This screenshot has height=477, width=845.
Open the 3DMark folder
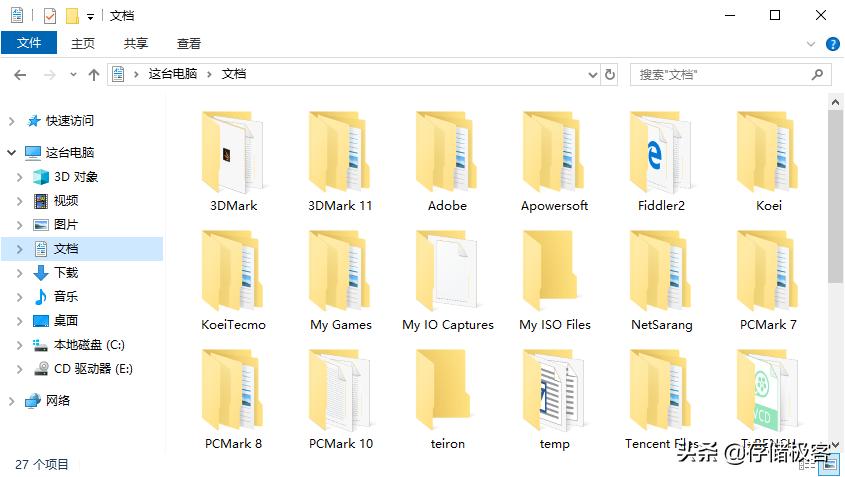click(233, 162)
